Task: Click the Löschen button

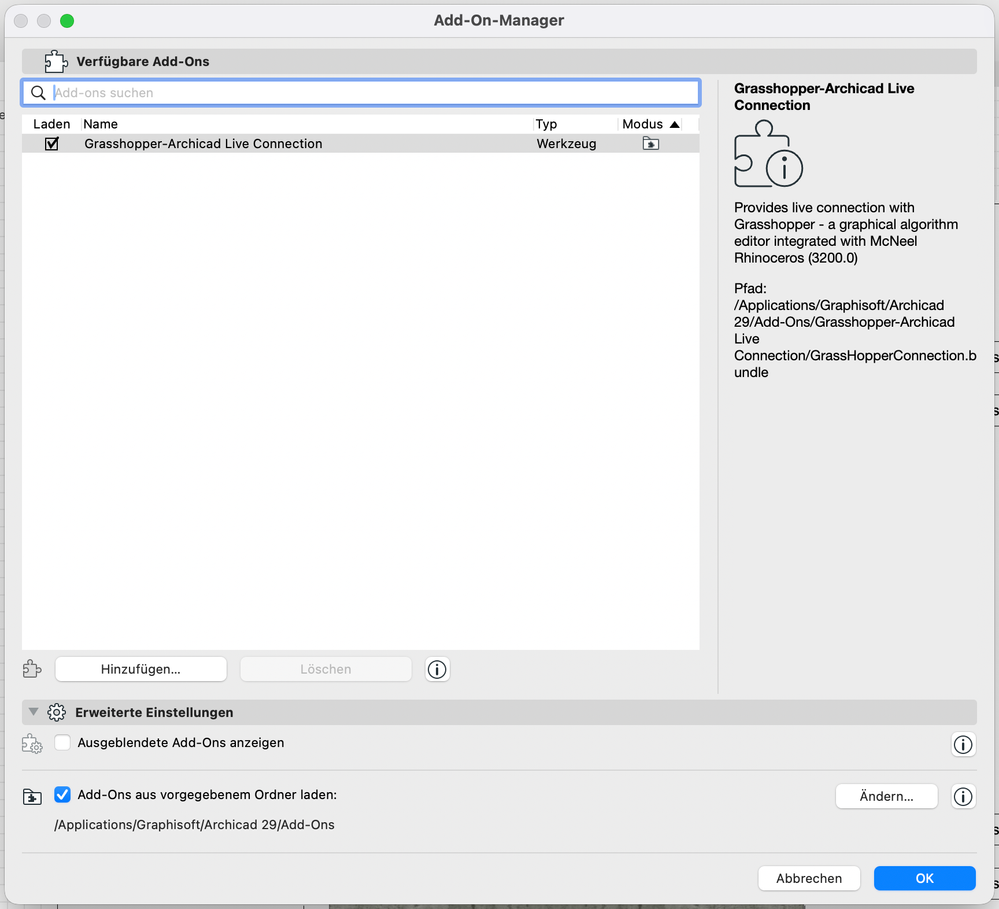Action: click(326, 669)
